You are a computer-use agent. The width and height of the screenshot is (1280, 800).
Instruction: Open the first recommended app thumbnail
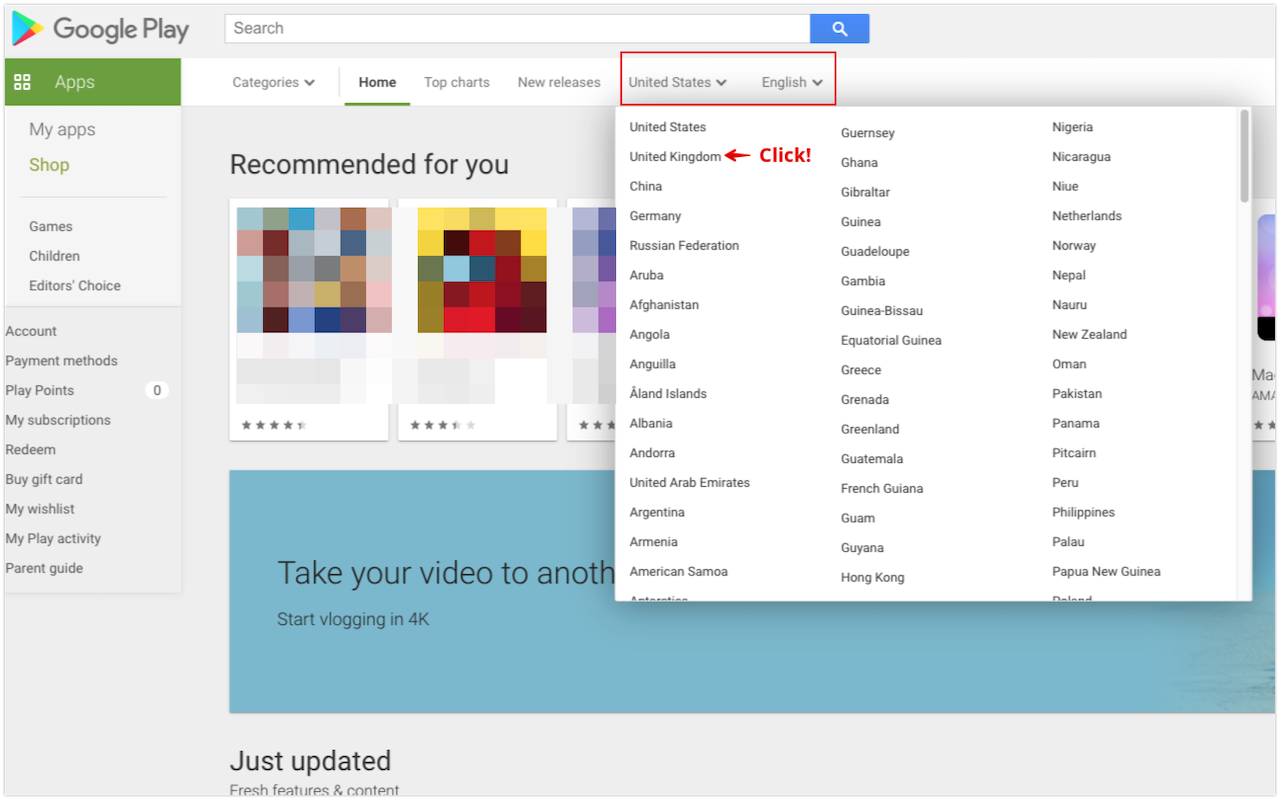click(x=314, y=270)
